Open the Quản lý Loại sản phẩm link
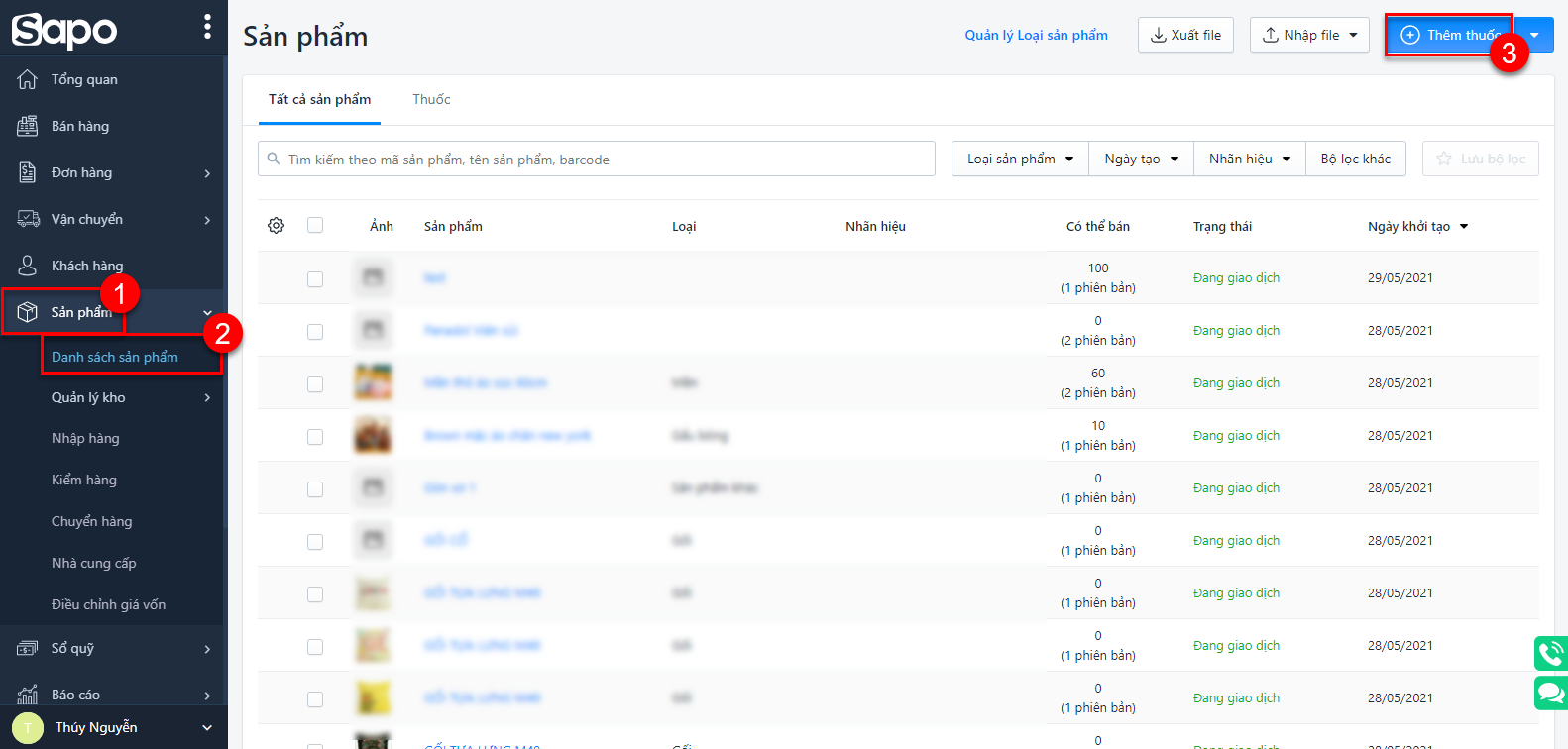1568x749 pixels. pos(1036,35)
